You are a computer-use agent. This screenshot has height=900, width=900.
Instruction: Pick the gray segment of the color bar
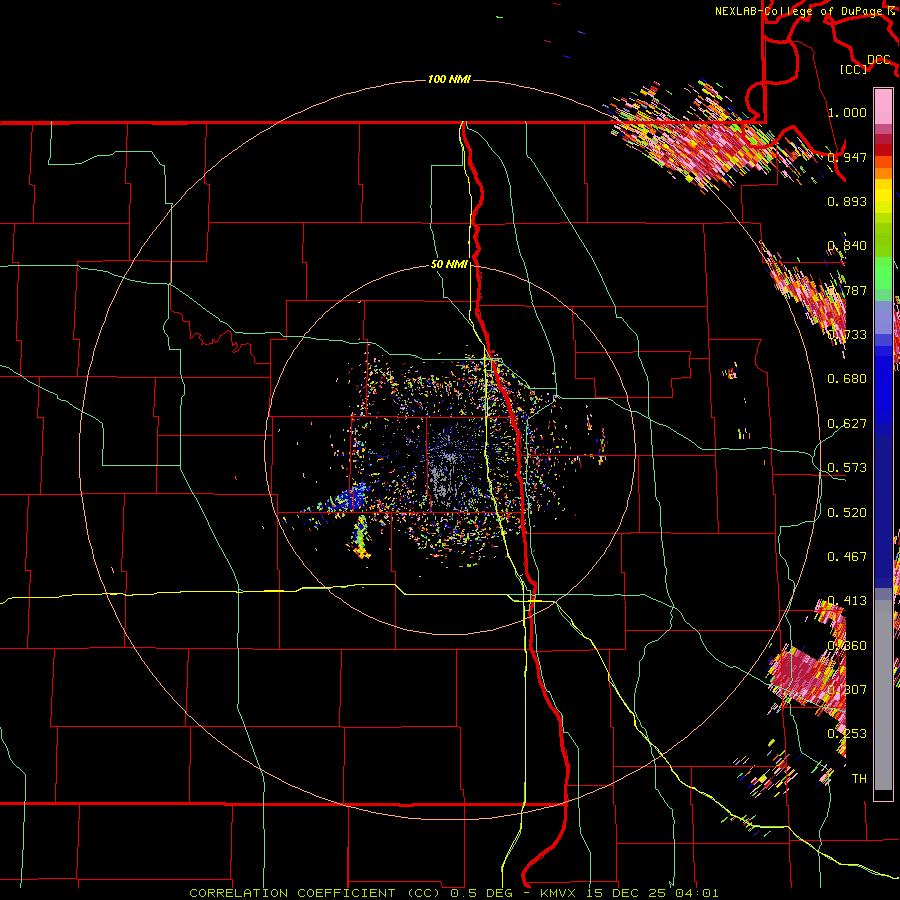pyautogui.click(x=883, y=695)
